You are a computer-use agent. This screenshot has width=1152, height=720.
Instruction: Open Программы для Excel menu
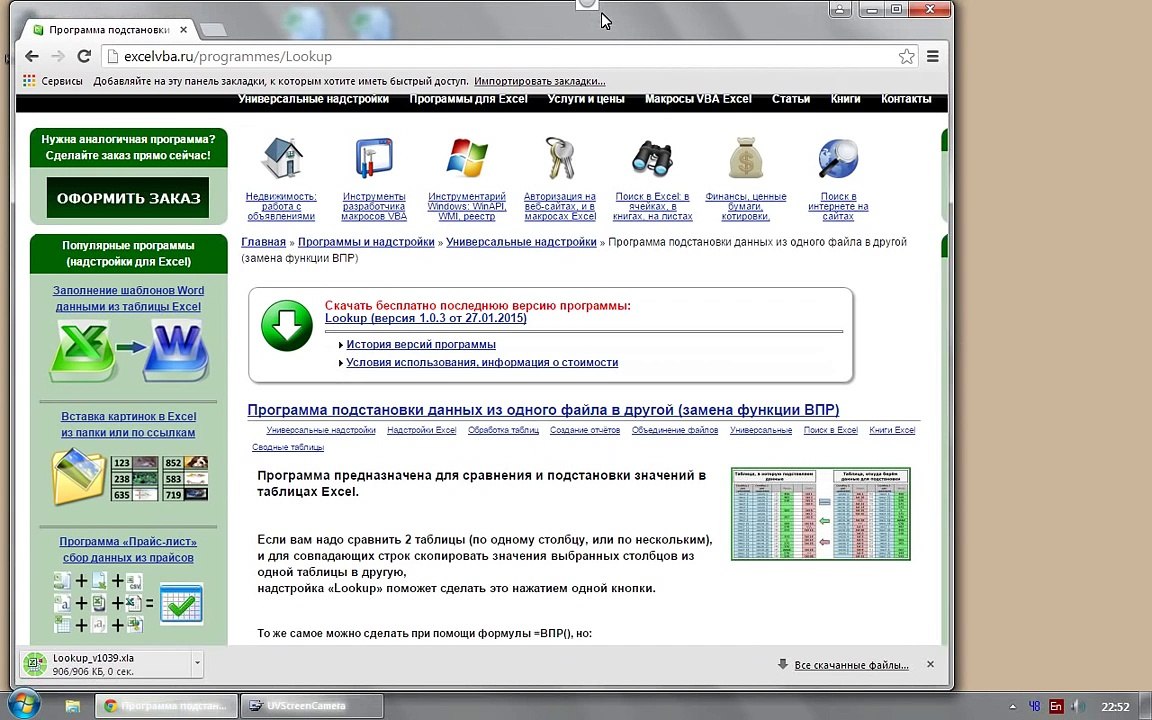(x=468, y=99)
